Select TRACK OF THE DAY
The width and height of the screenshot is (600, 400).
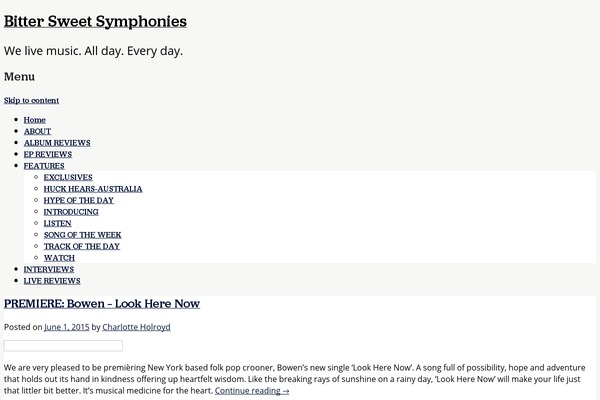click(x=82, y=246)
